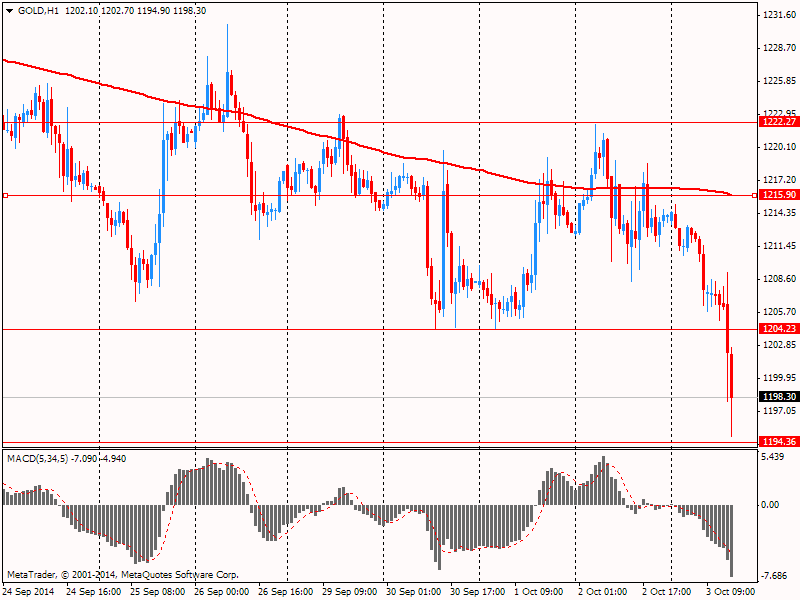The height and width of the screenshot is (600, 800).
Task: Click 1228.70 on the price scale
Action: point(777,48)
